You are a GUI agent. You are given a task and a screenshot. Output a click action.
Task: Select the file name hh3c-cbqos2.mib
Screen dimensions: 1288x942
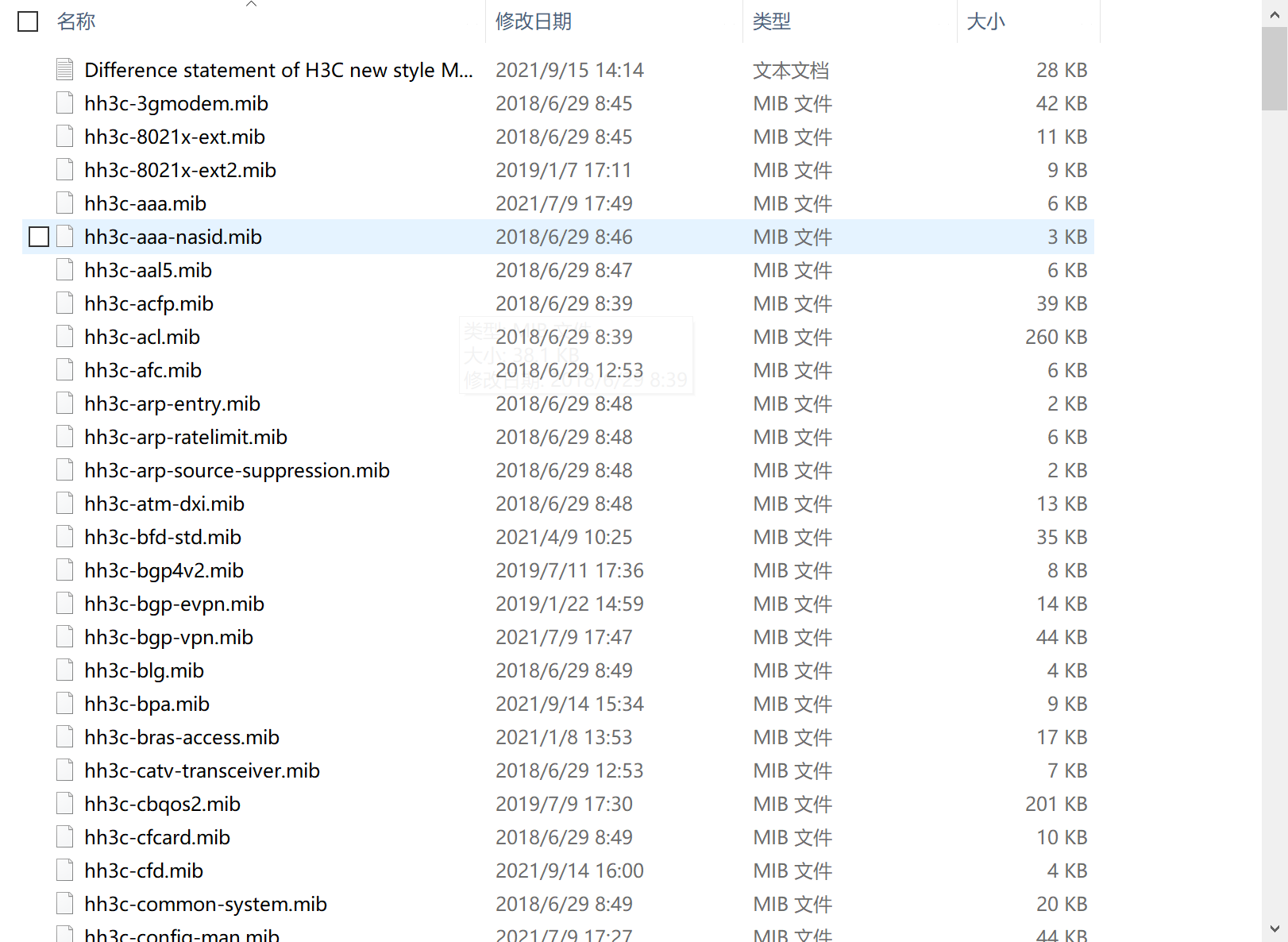163,804
